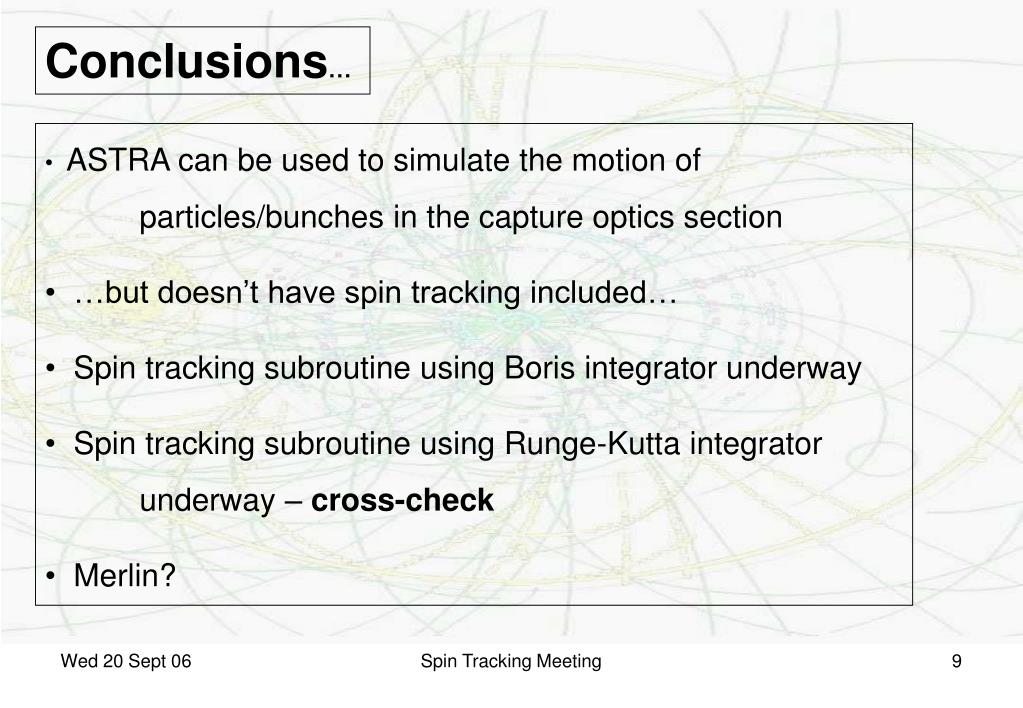Viewport: 1023px width, 708px height.
Task: Click the word 'Boris' in third bullet
Action: [x=540, y=368]
